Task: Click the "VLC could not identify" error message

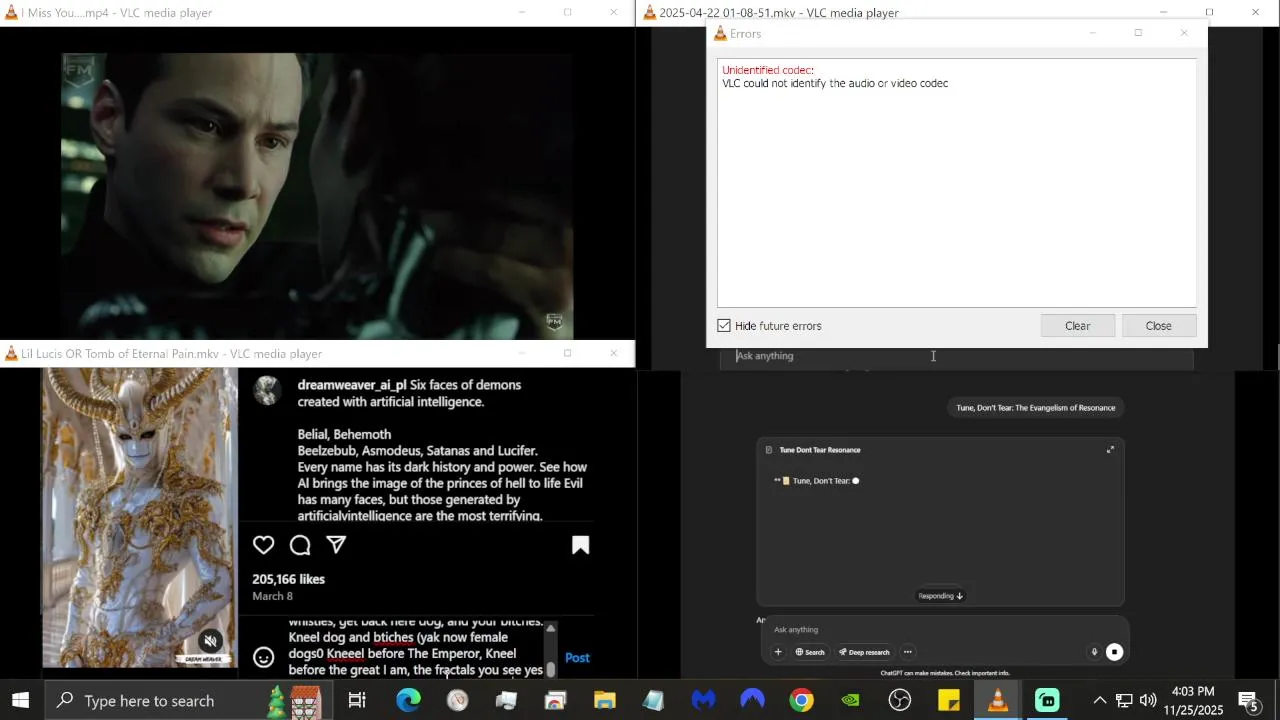Action: (x=835, y=83)
